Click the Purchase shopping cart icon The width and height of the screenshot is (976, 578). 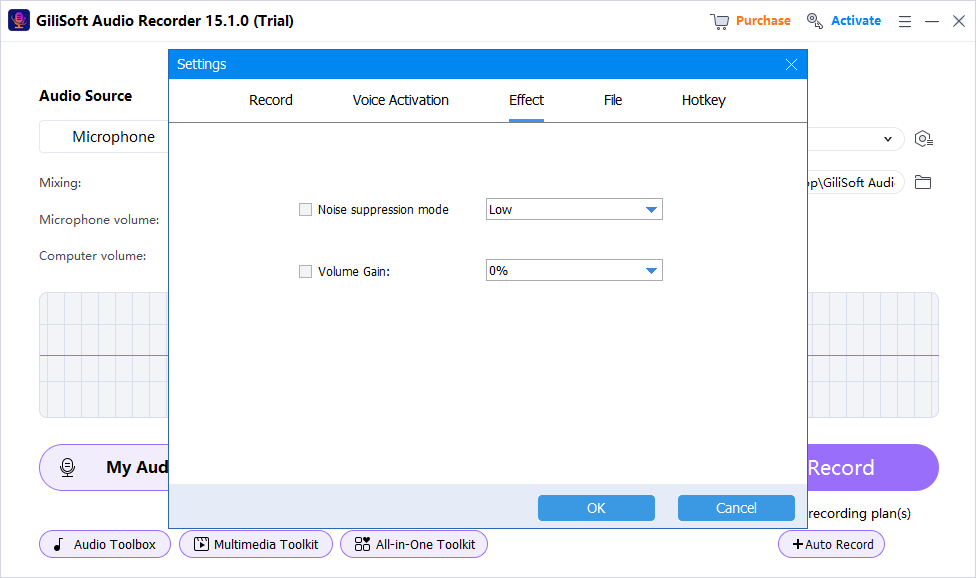[719, 21]
